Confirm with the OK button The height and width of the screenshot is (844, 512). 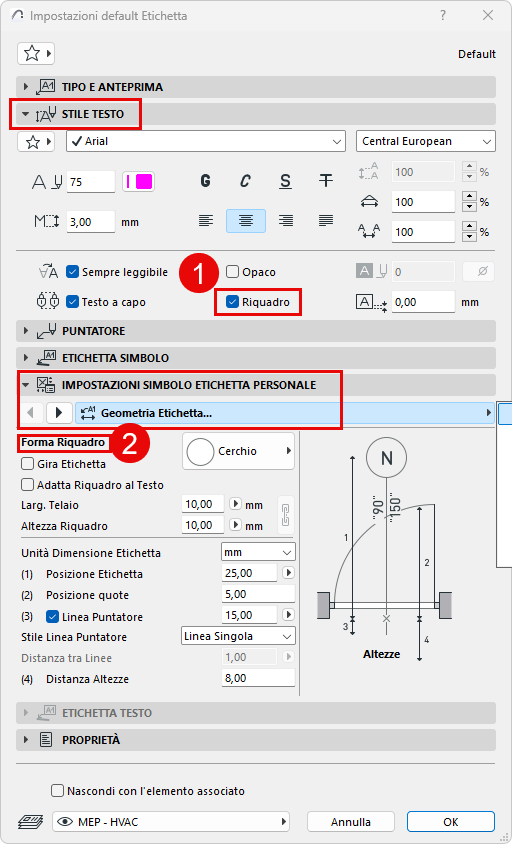pos(451,822)
